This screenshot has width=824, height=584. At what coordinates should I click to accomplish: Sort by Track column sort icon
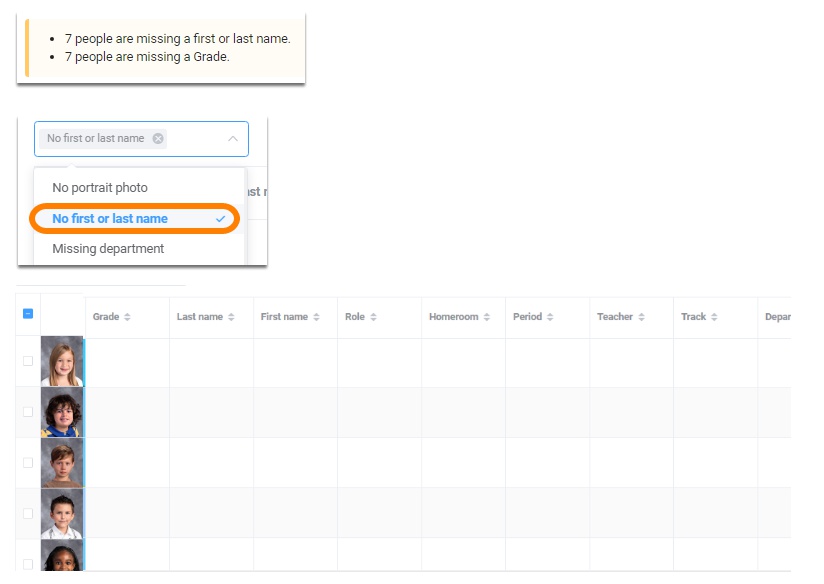pos(715,317)
